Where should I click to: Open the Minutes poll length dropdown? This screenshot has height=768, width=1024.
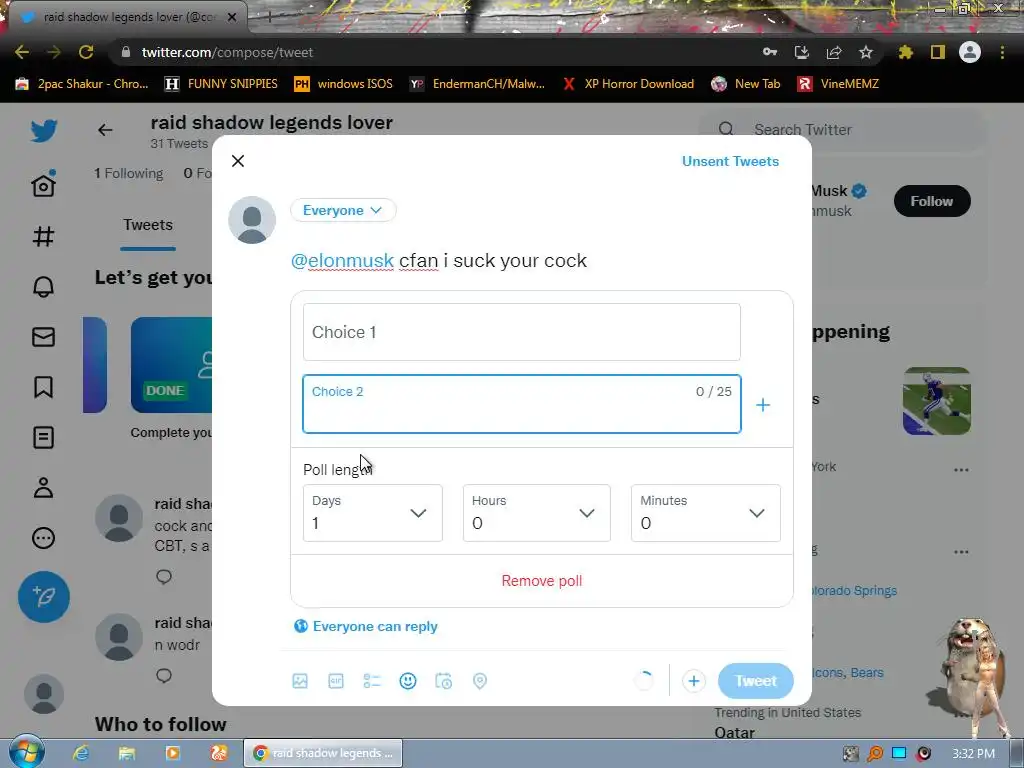(x=706, y=513)
